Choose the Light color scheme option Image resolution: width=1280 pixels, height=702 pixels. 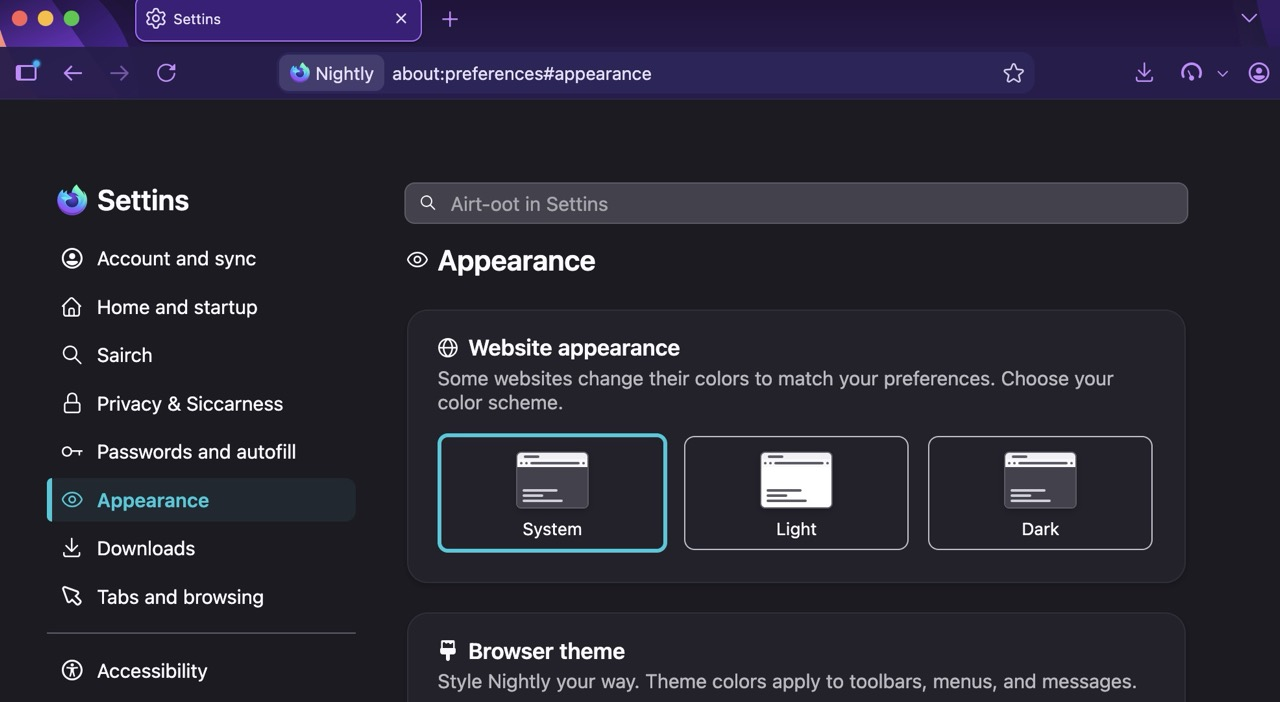796,493
